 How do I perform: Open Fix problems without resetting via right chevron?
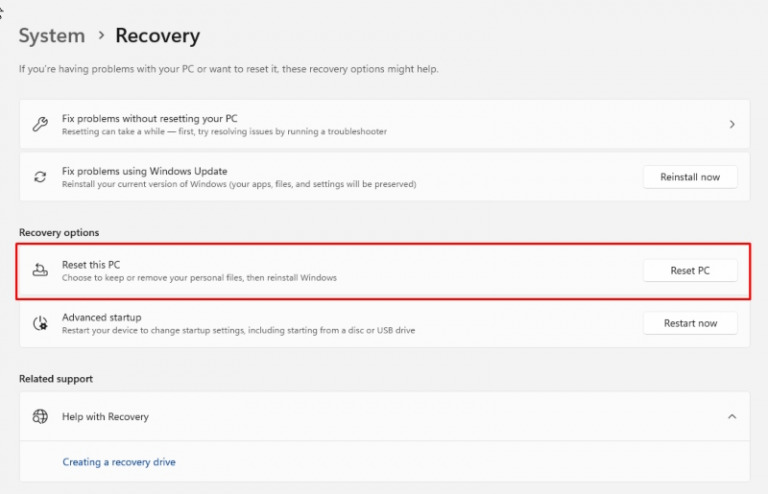[732, 125]
